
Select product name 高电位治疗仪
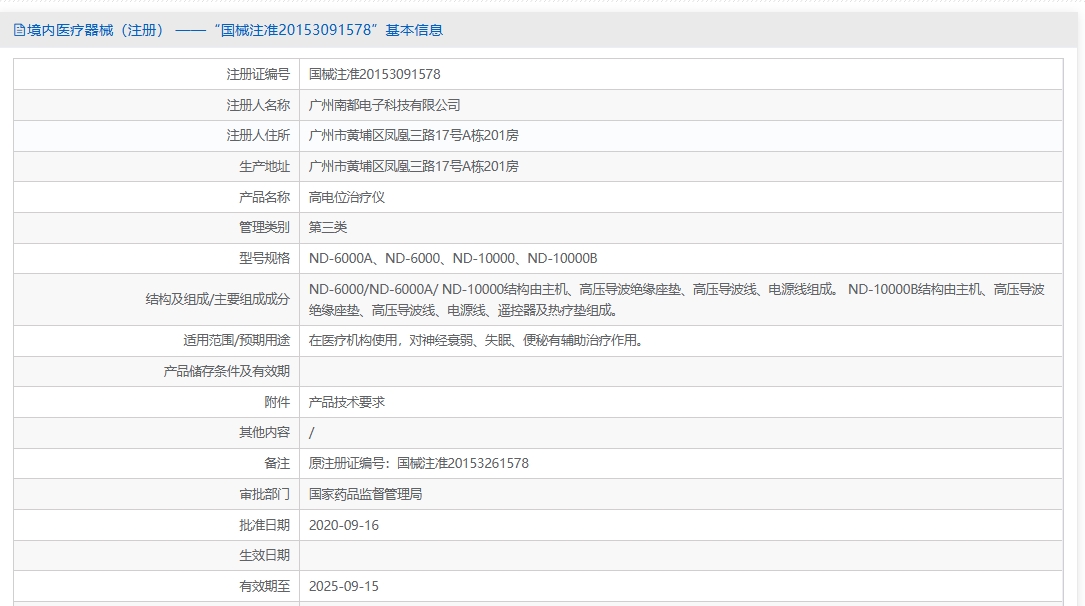[347, 197]
